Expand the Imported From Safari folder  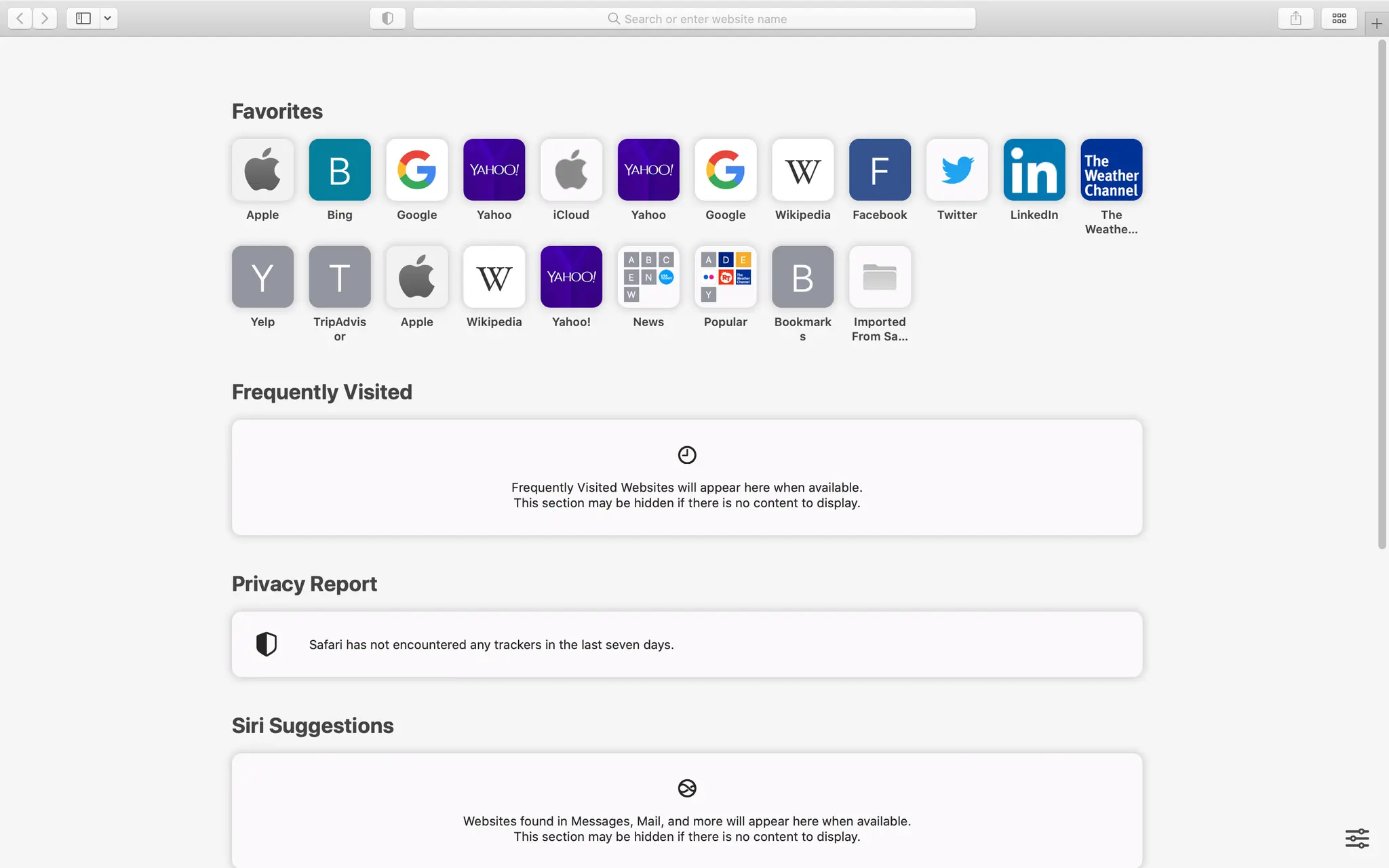coord(879,276)
